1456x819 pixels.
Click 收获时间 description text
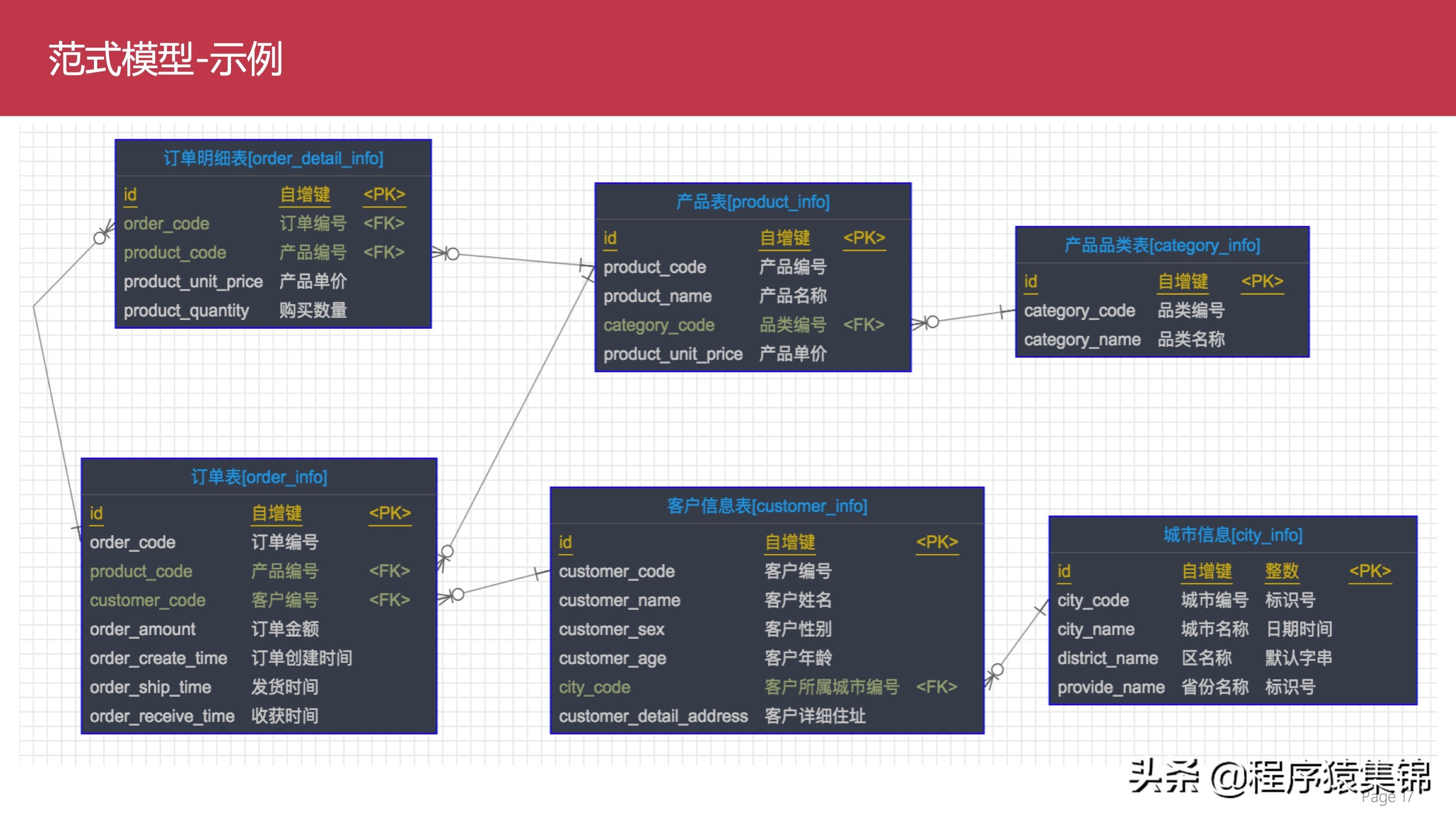285,716
